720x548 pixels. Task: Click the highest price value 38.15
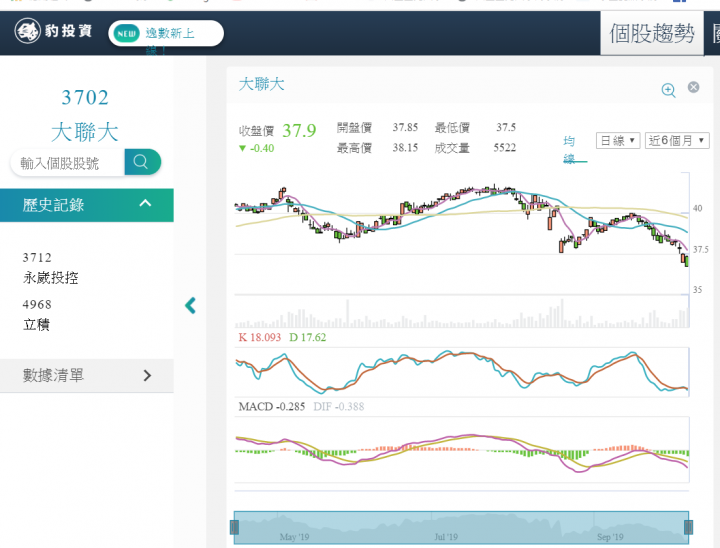coord(405,147)
